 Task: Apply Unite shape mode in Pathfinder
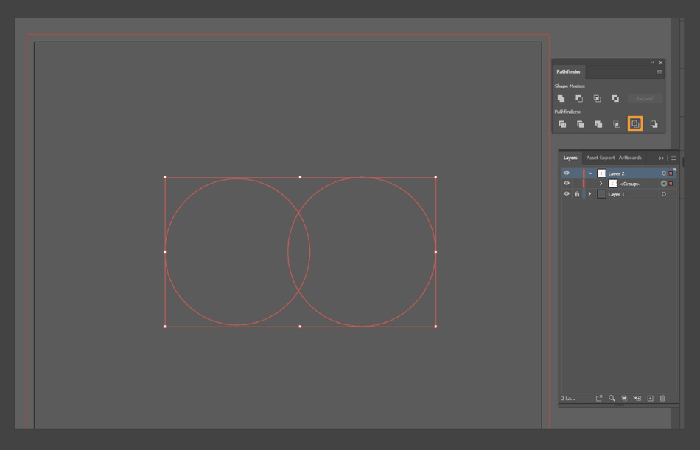click(x=561, y=98)
